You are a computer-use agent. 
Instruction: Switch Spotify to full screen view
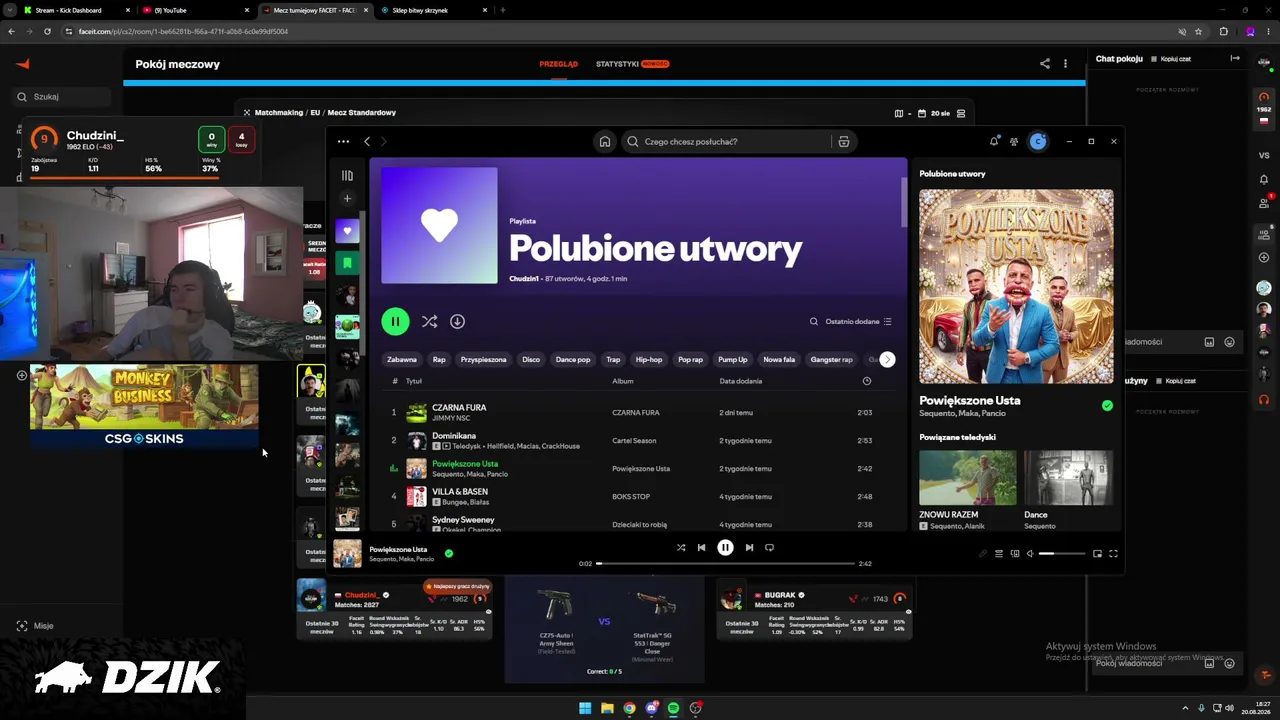coord(1113,554)
